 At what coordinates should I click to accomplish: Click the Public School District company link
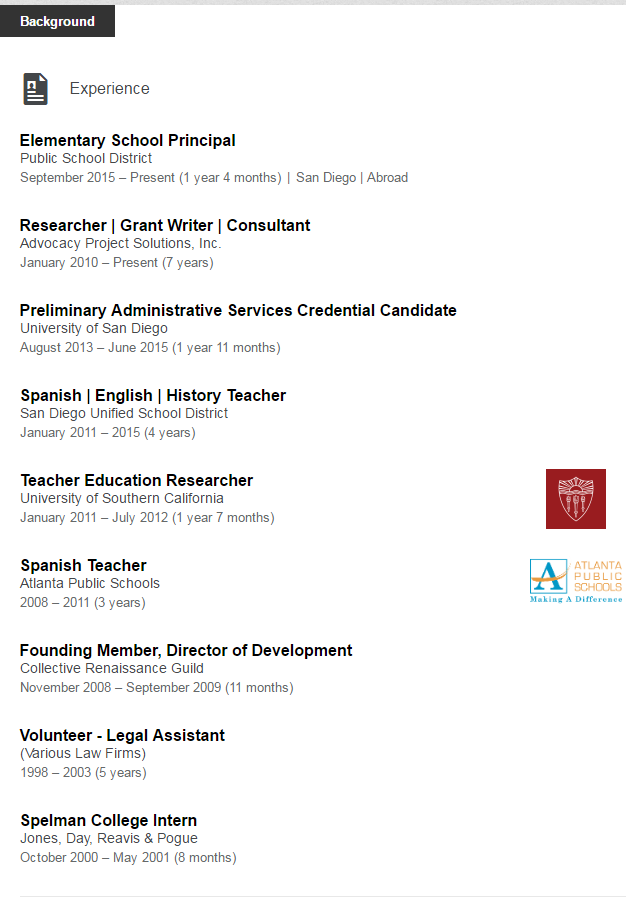(x=86, y=158)
